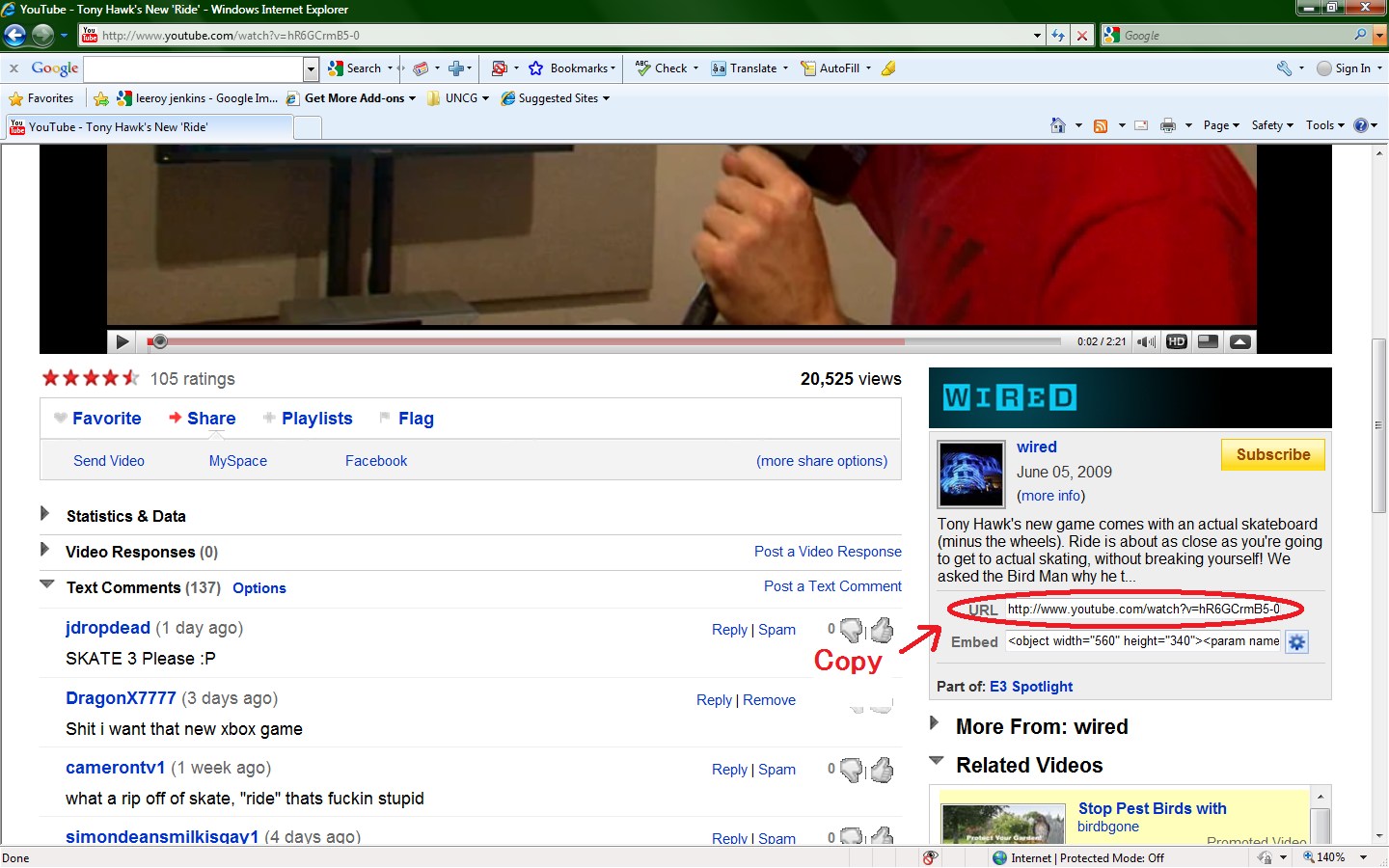1389x868 pixels.
Task: Collapse the Text Comments section
Action: coord(46,584)
